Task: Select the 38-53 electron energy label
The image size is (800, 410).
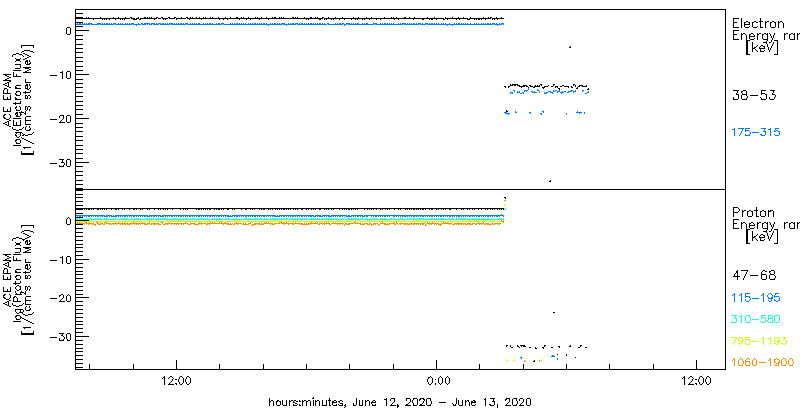Action: click(754, 95)
